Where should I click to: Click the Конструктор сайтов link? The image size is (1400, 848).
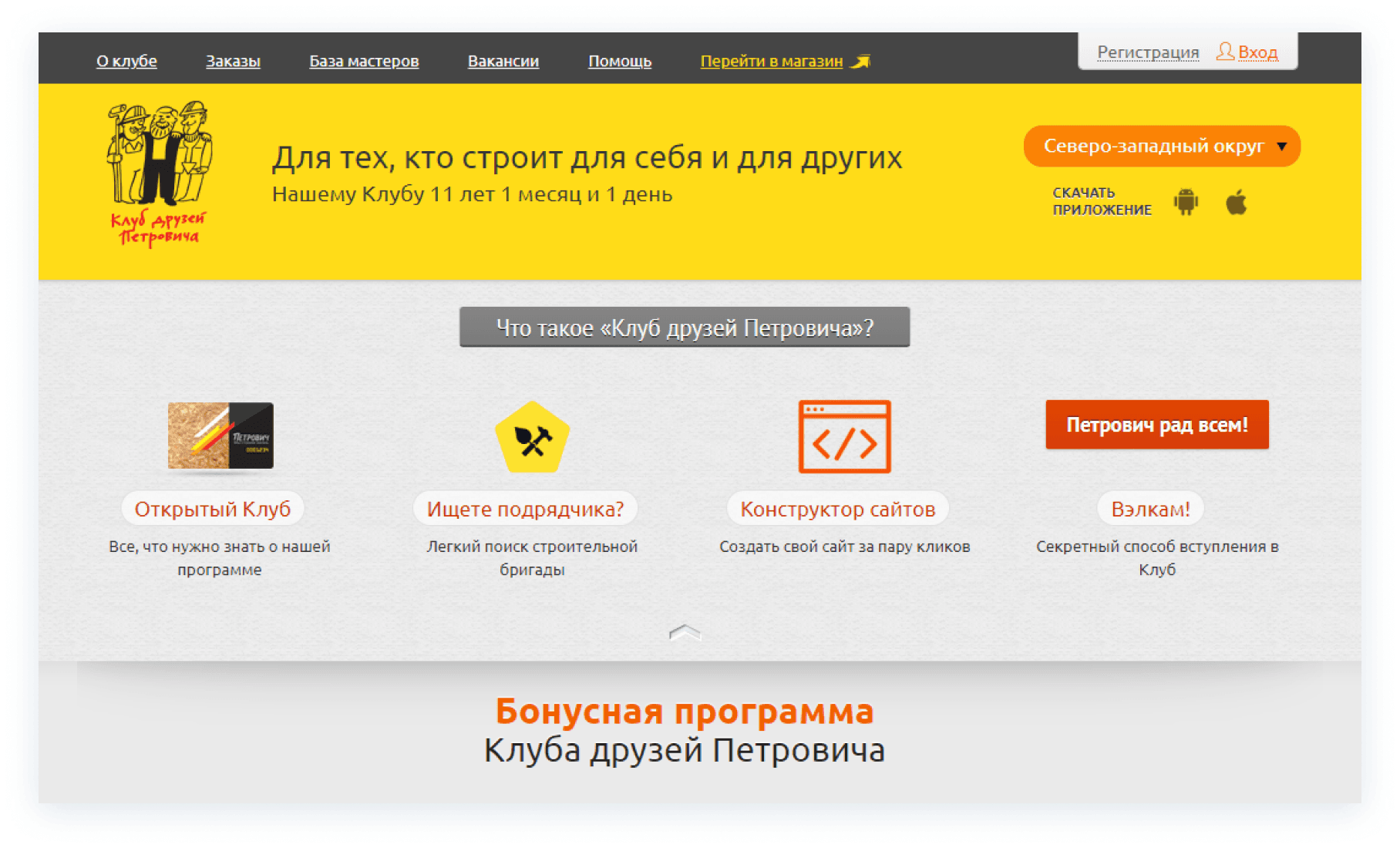coord(837,509)
